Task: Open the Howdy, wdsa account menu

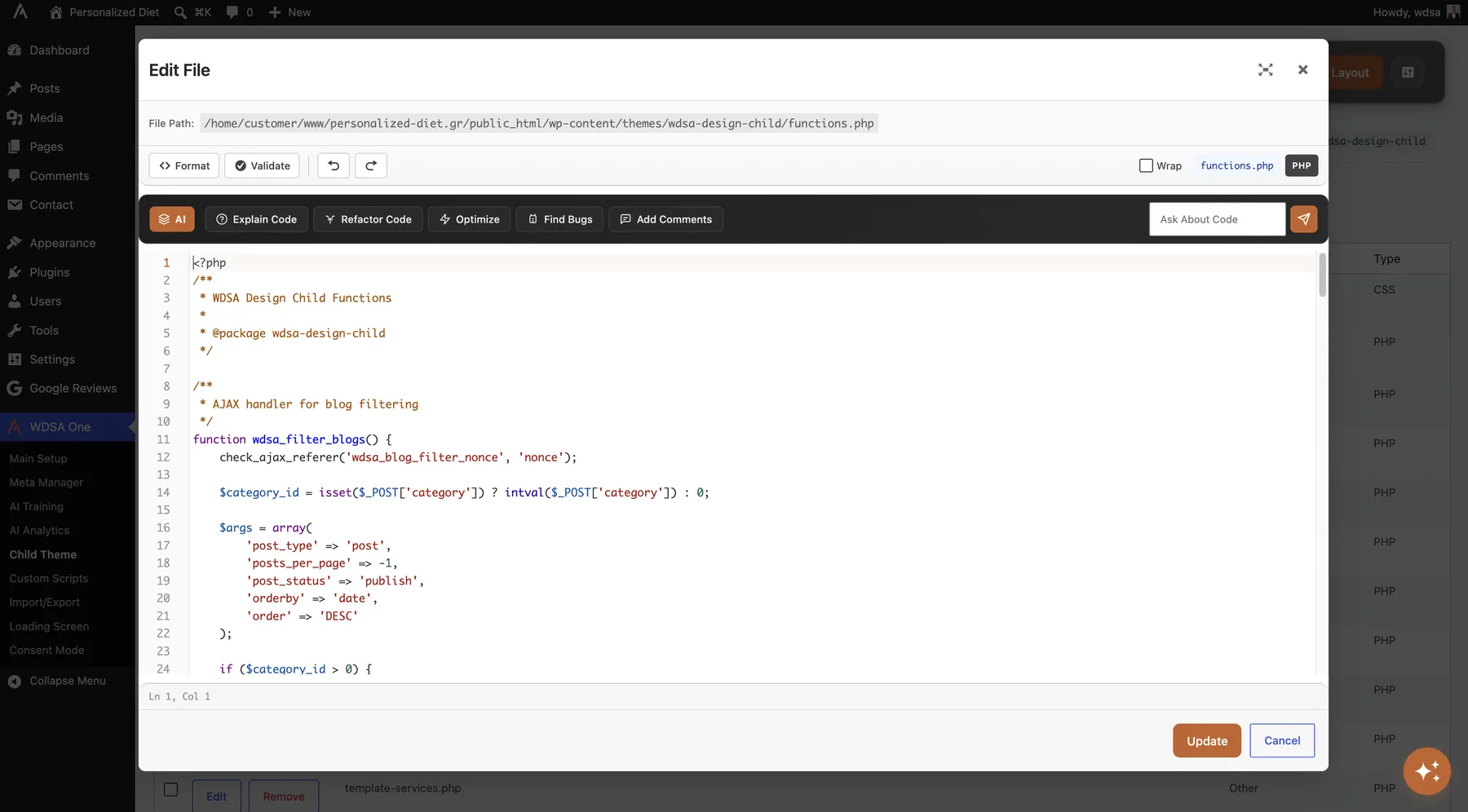Action: (1416, 12)
